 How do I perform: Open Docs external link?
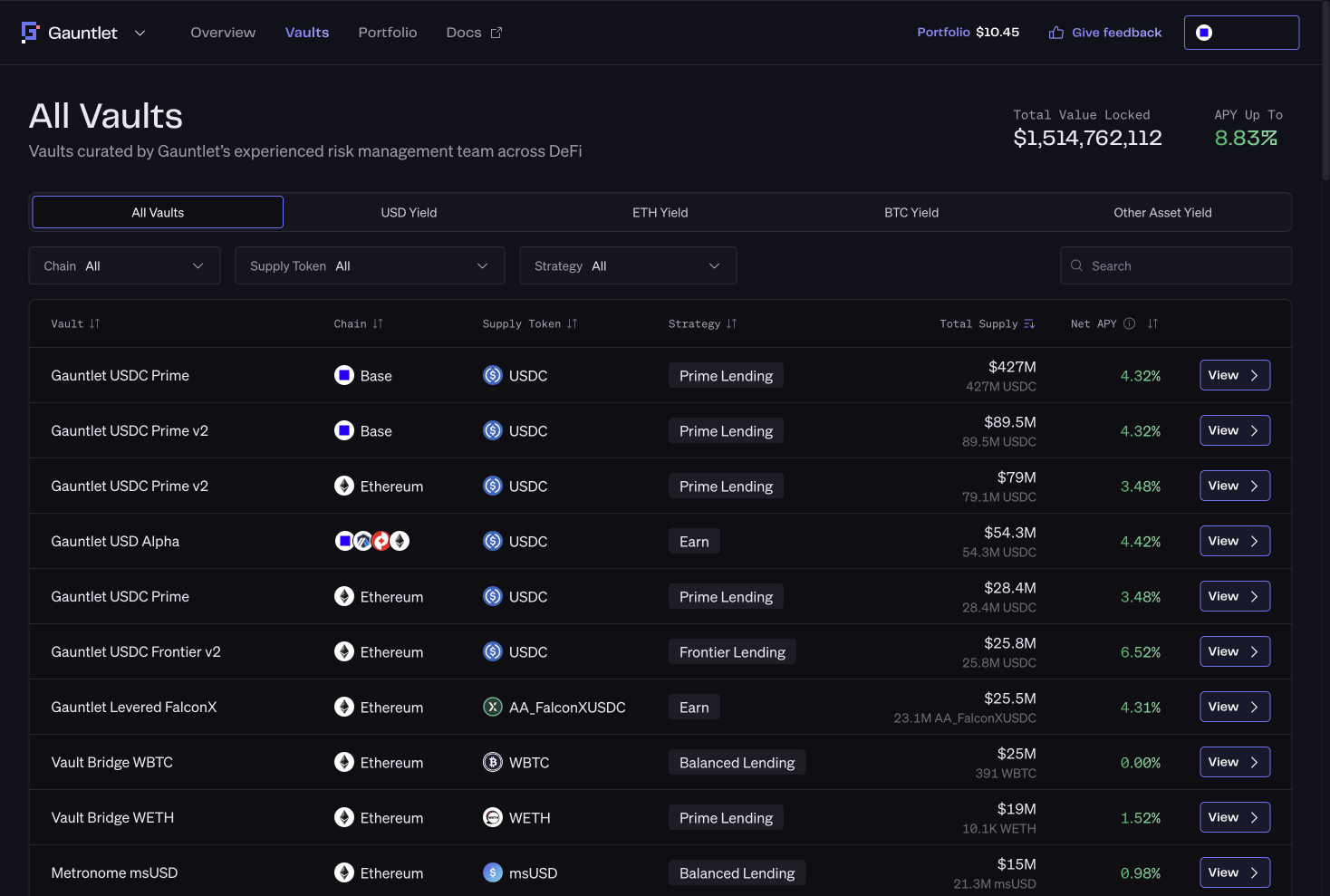click(474, 33)
